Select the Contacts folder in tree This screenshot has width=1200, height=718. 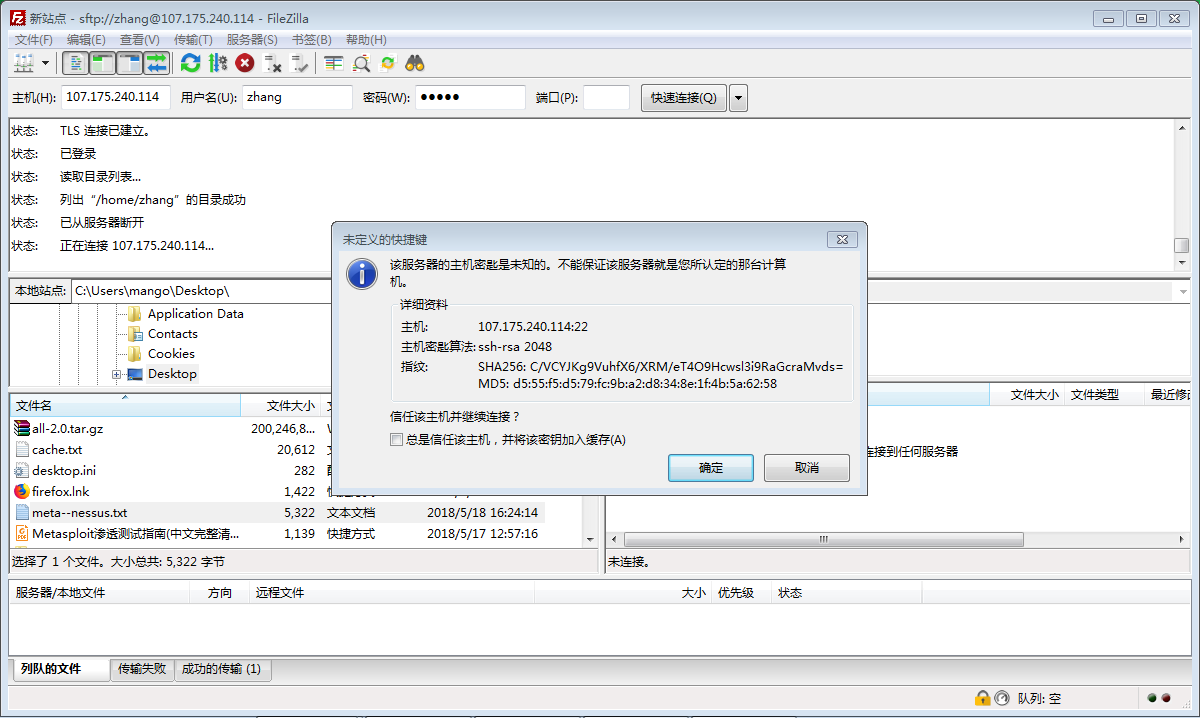(172, 334)
